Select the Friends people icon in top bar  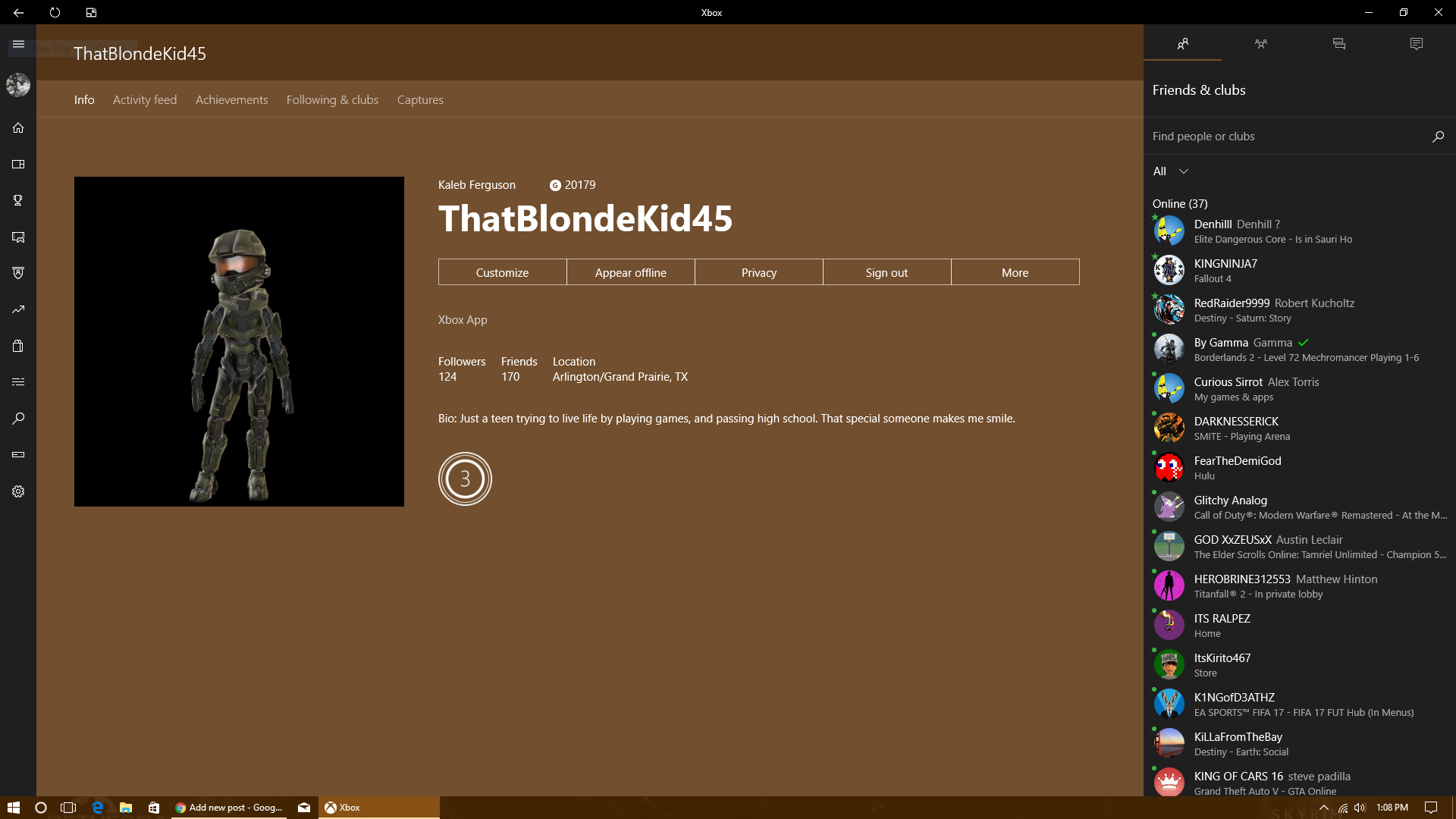tap(1182, 43)
